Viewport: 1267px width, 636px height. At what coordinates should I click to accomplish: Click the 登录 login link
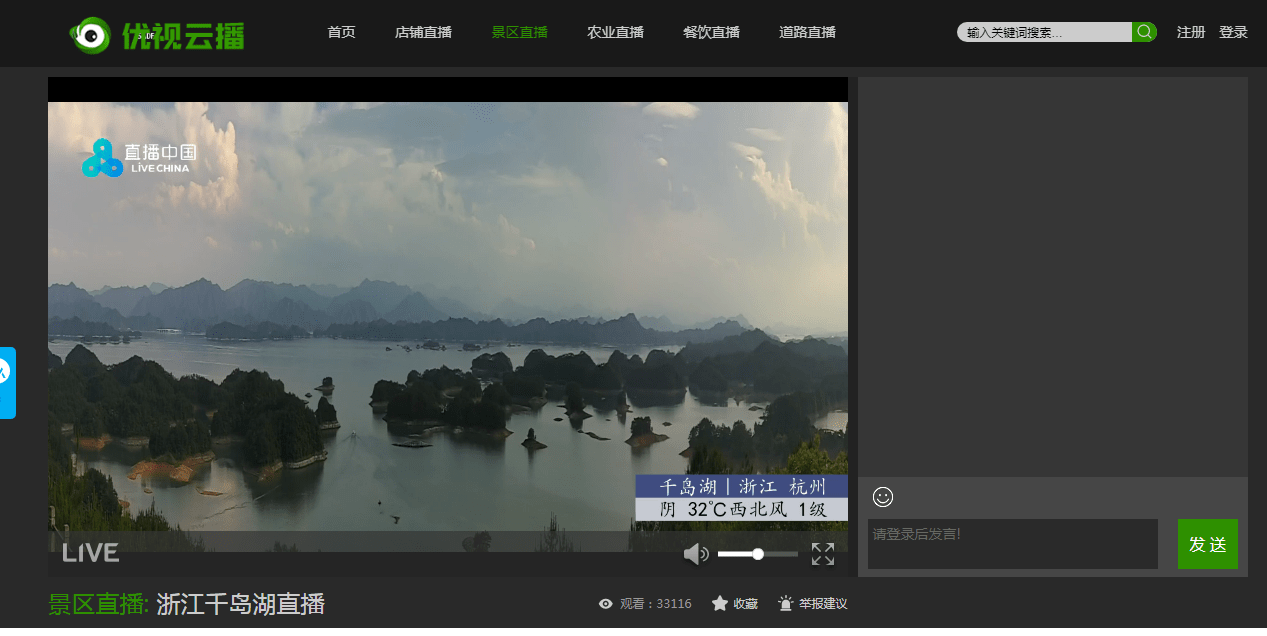click(1233, 32)
